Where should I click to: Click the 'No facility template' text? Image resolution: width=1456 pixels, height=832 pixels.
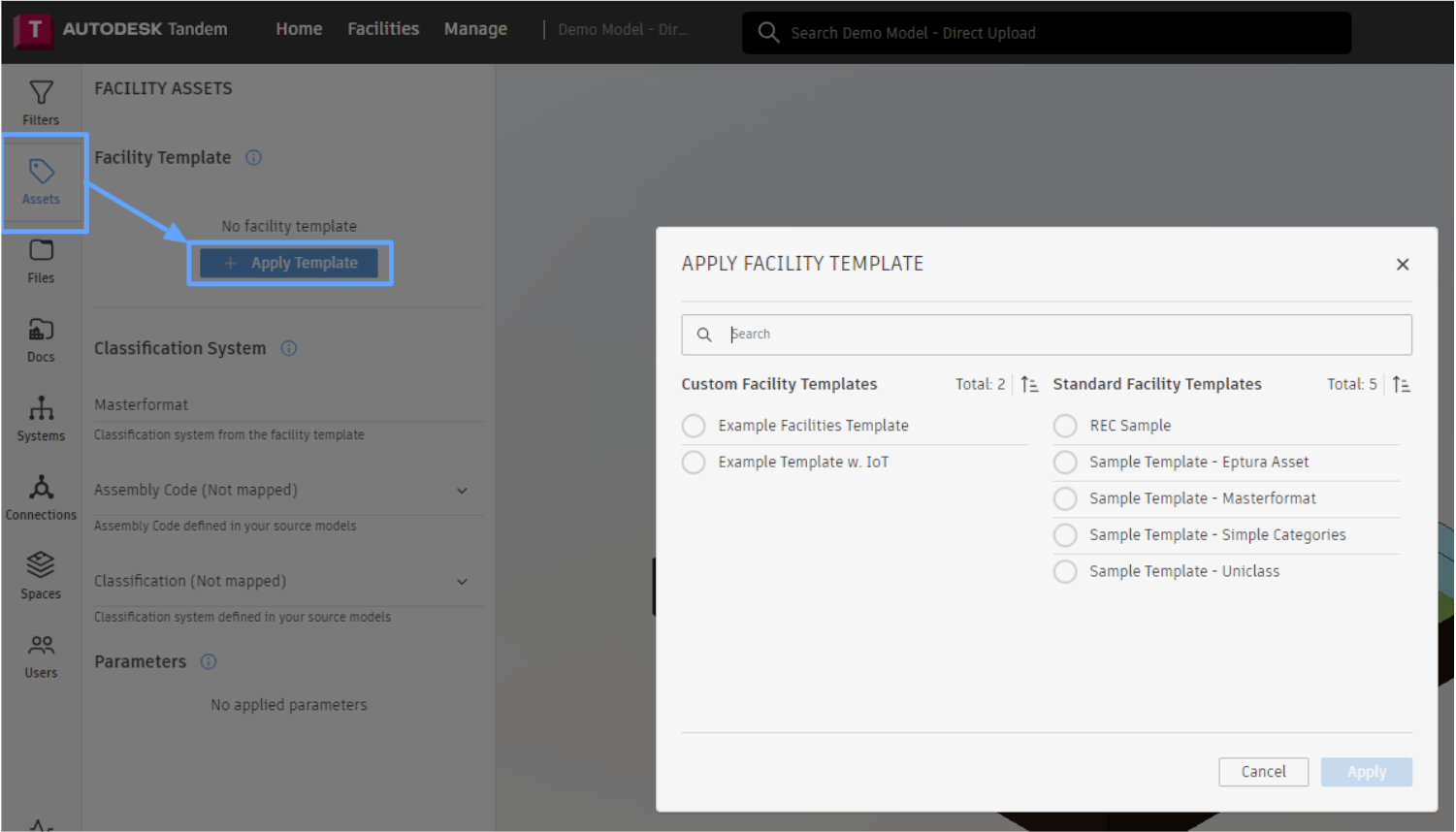point(289,226)
